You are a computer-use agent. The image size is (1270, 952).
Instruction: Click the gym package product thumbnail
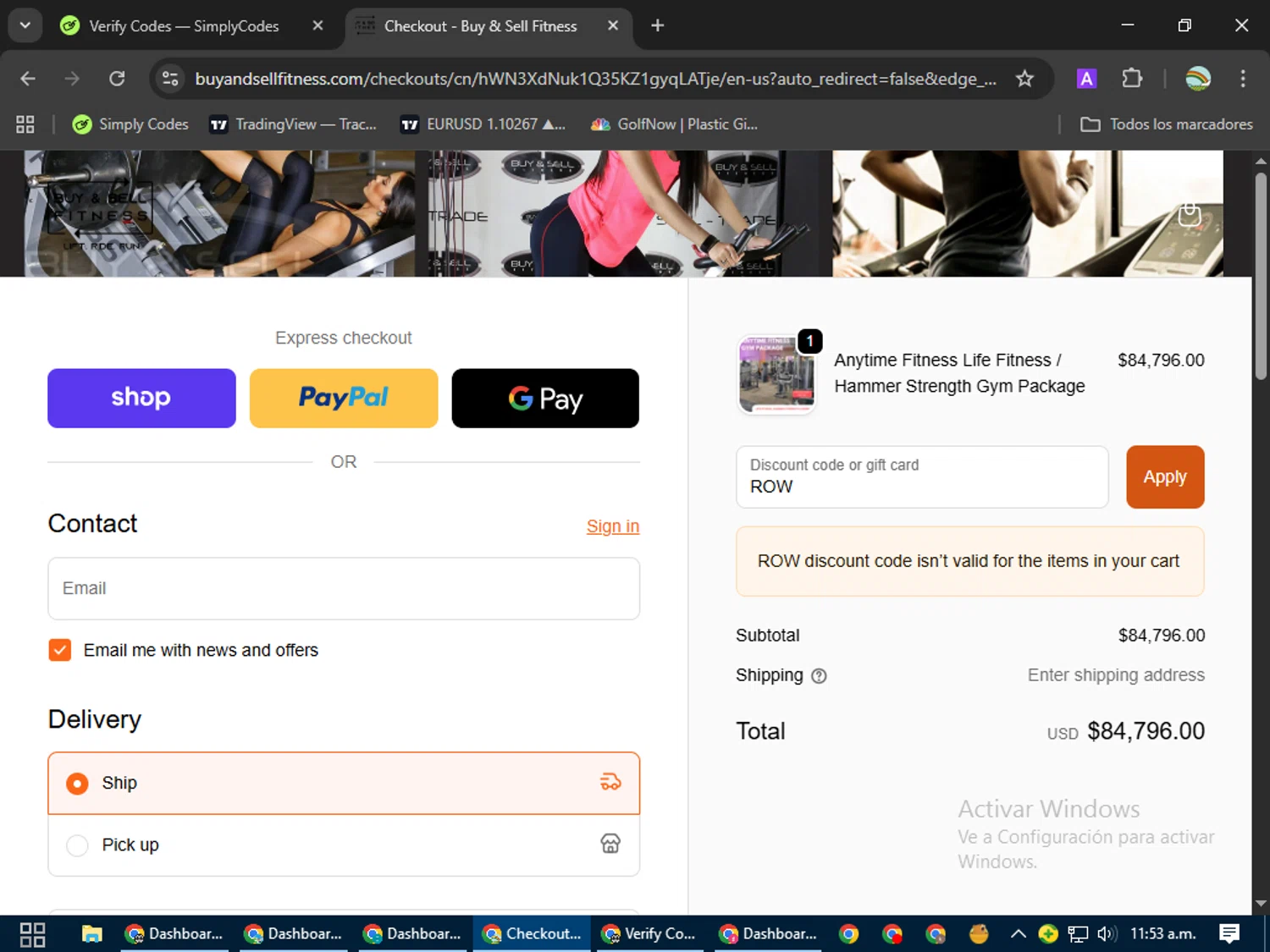tap(776, 374)
